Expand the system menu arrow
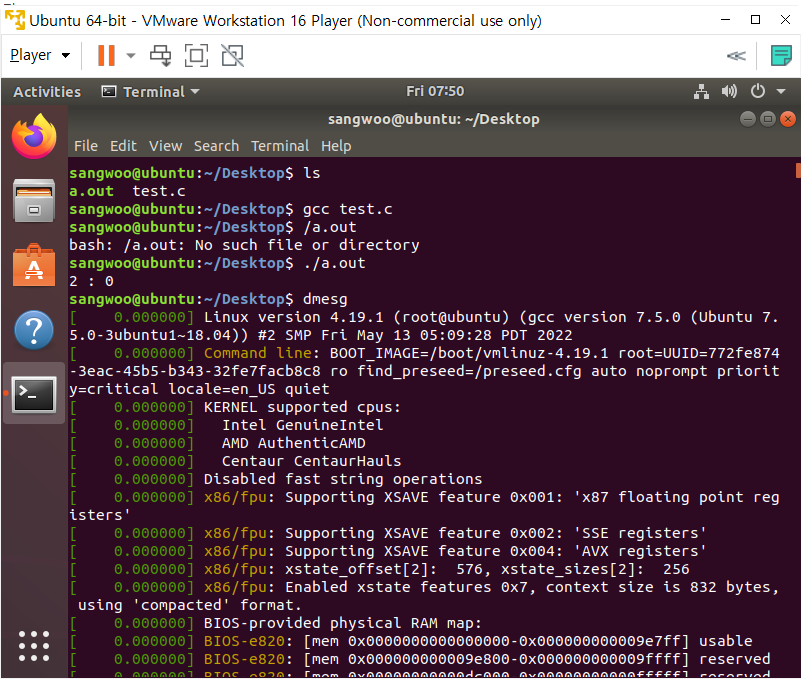This screenshot has height=679, width=801. (781, 92)
